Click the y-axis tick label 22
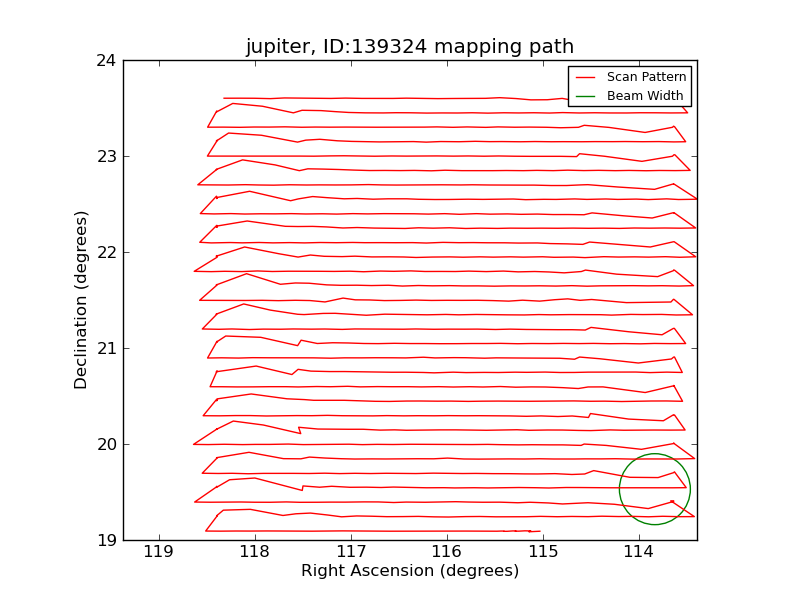Image resolution: width=800 pixels, height=600 pixels. pos(105,252)
